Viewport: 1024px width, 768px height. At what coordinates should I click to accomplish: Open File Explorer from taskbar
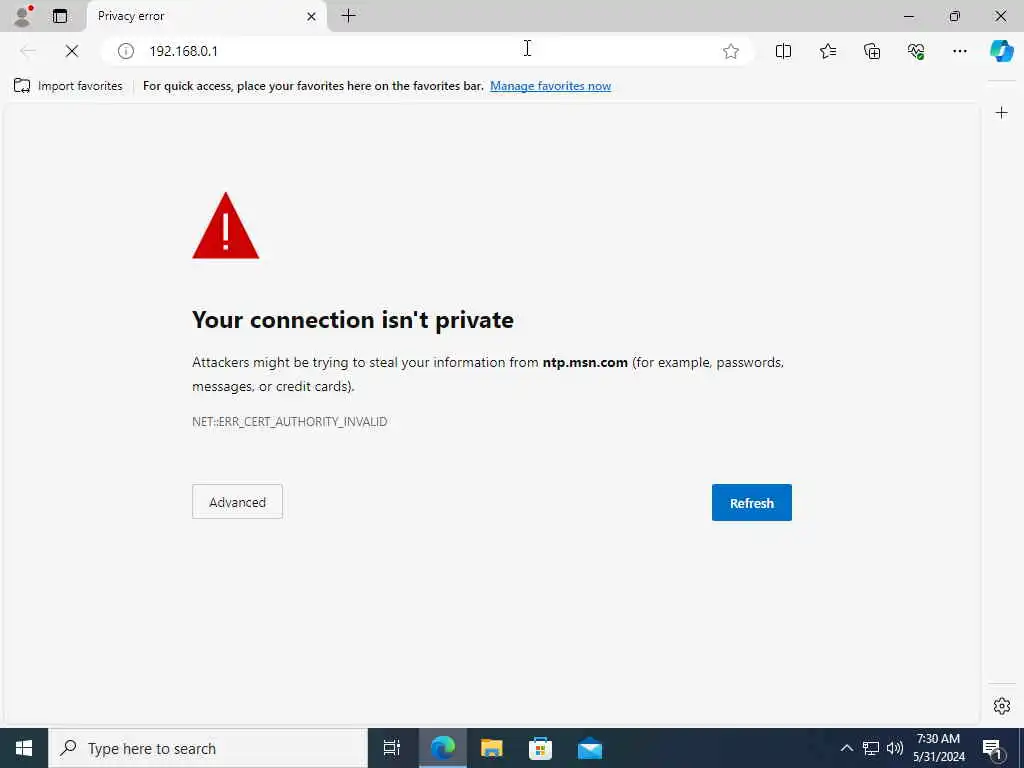click(x=492, y=748)
